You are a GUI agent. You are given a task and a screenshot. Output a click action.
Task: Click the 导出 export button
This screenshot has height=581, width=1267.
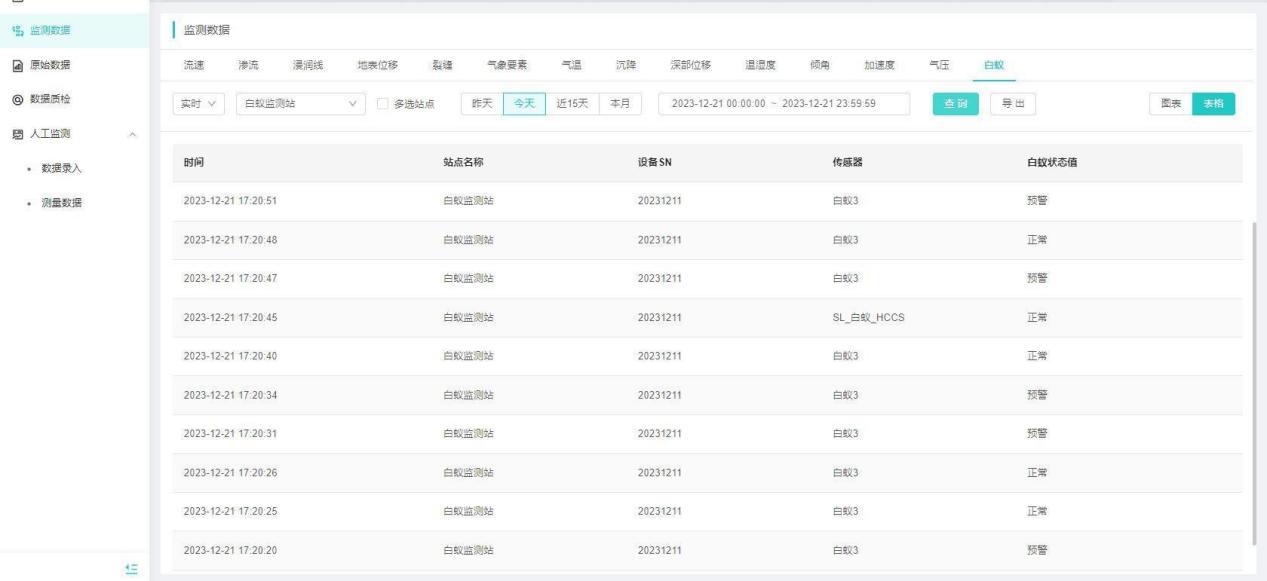(x=1012, y=105)
